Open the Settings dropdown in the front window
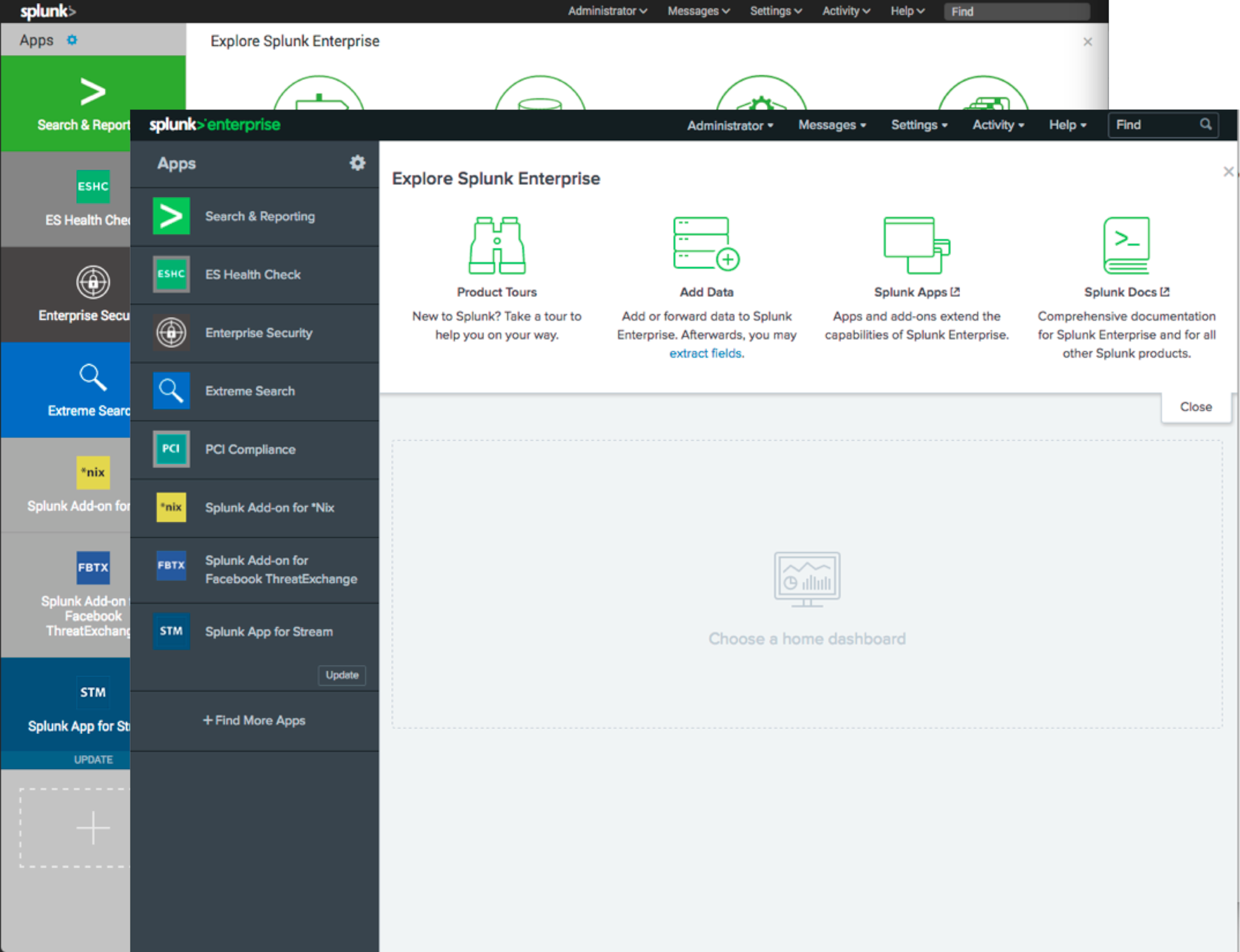The width and height of the screenshot is (1240, 952). coord(918,125)
